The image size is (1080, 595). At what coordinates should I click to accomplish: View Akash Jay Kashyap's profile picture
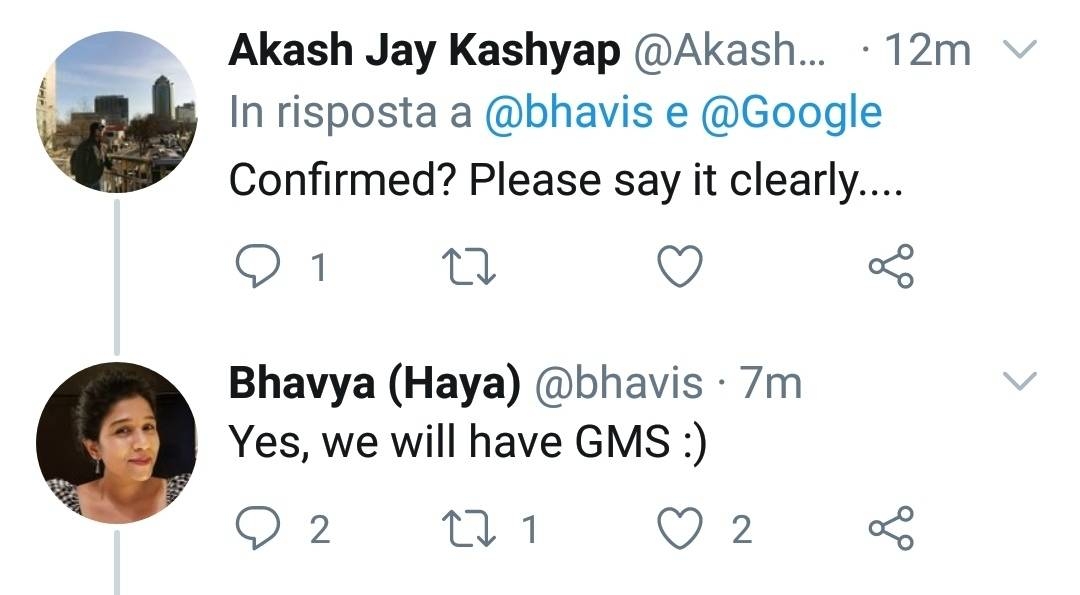116,111
